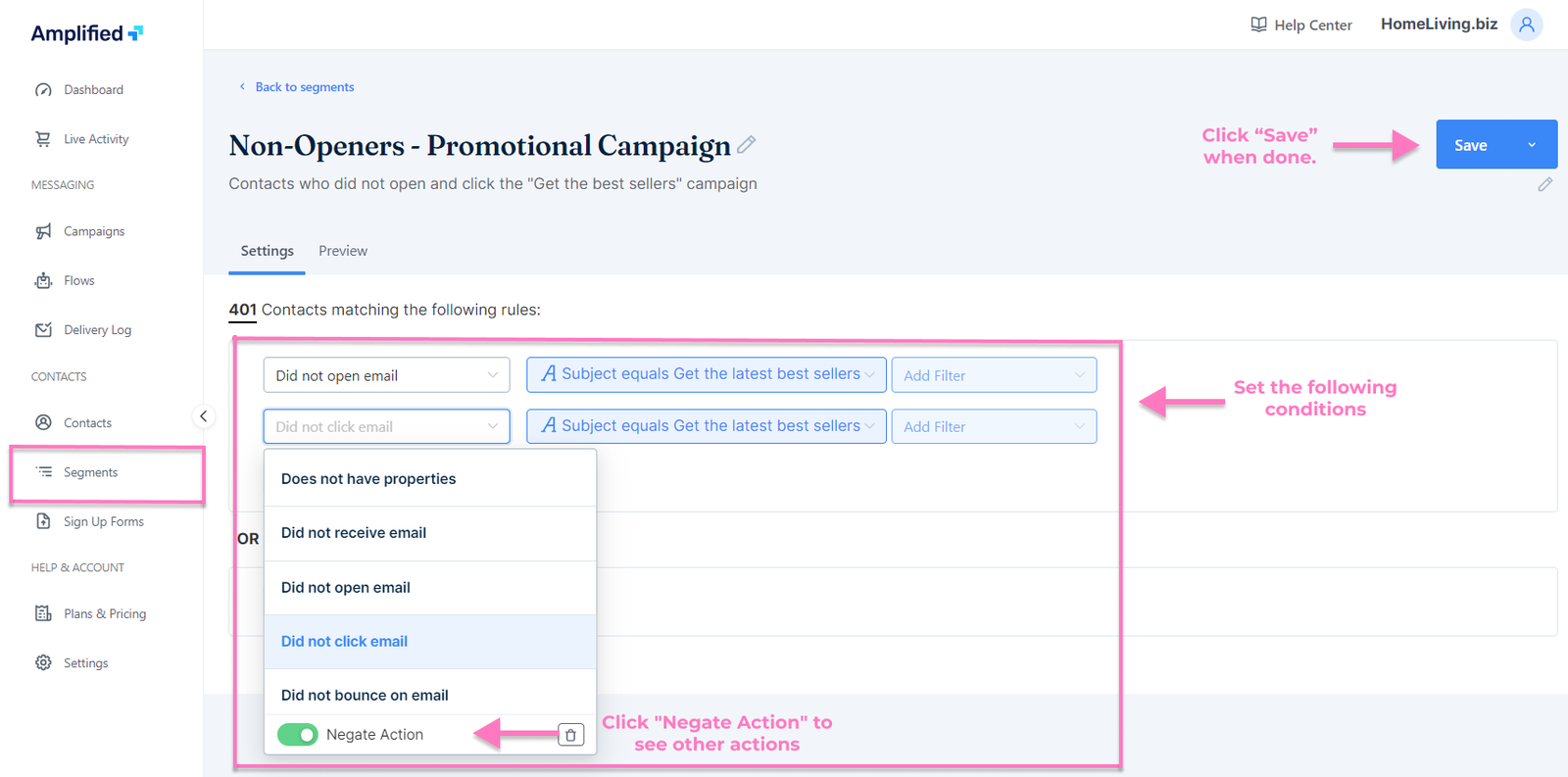Click second Subject equals filter field
1568x777 pixels.
tap(706, 426)
